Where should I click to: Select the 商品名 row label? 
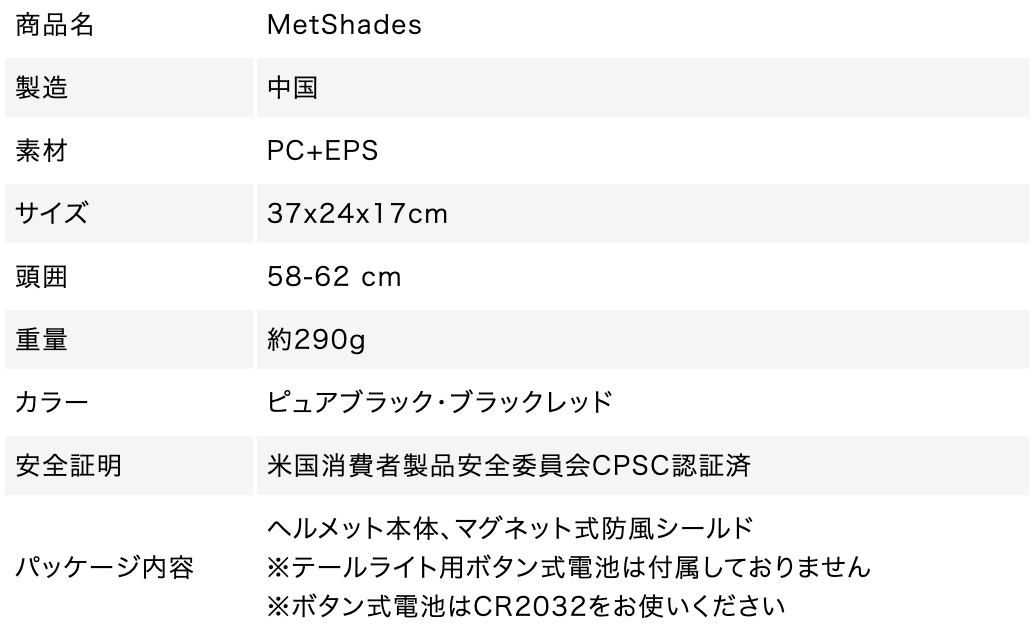tap(55, 25)
